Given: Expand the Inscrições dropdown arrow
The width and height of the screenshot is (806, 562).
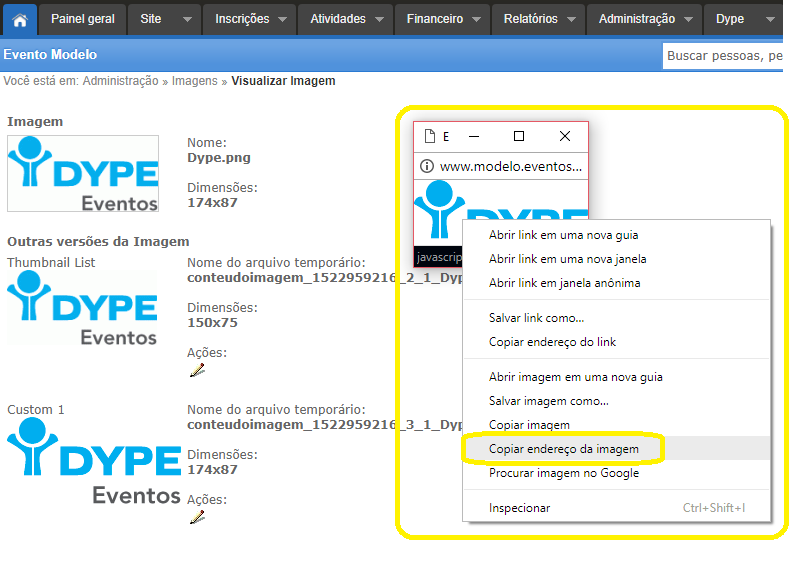Looking at the screenshot, I should [282, 20].
